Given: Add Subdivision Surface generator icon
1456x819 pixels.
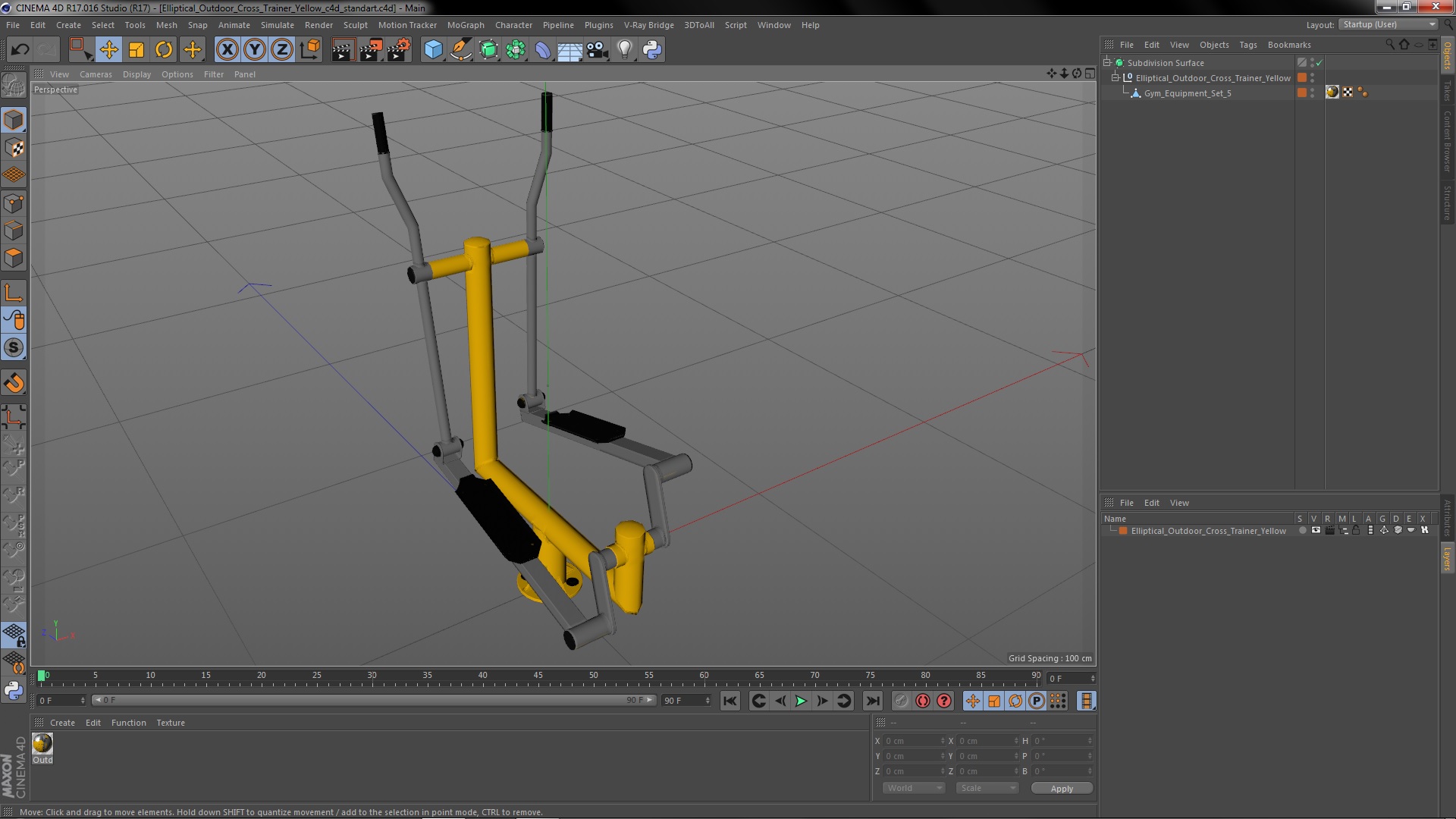Looking at the screenshot, I should [488, 50].
